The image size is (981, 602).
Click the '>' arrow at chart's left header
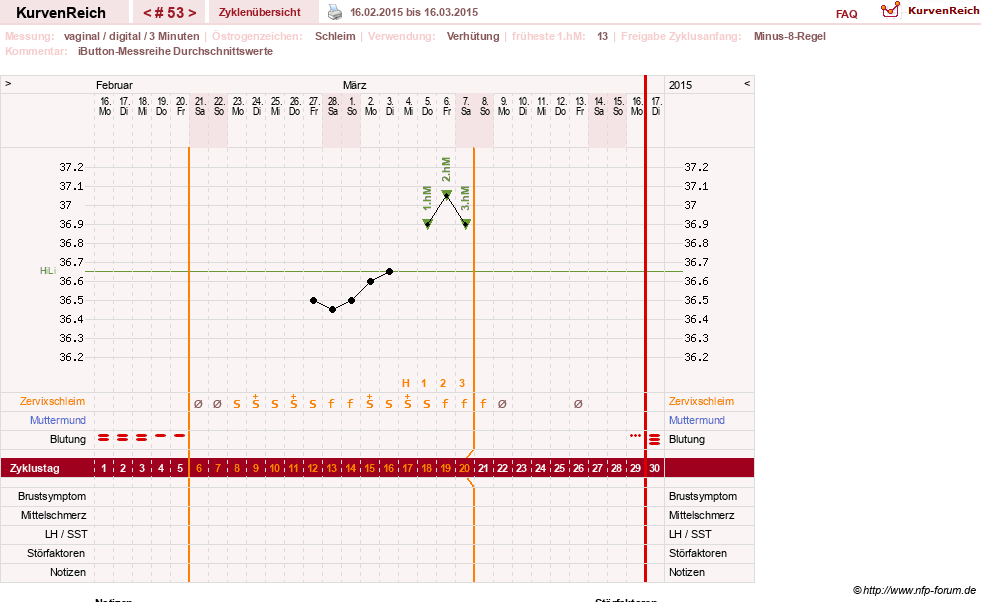pos(8,83)
